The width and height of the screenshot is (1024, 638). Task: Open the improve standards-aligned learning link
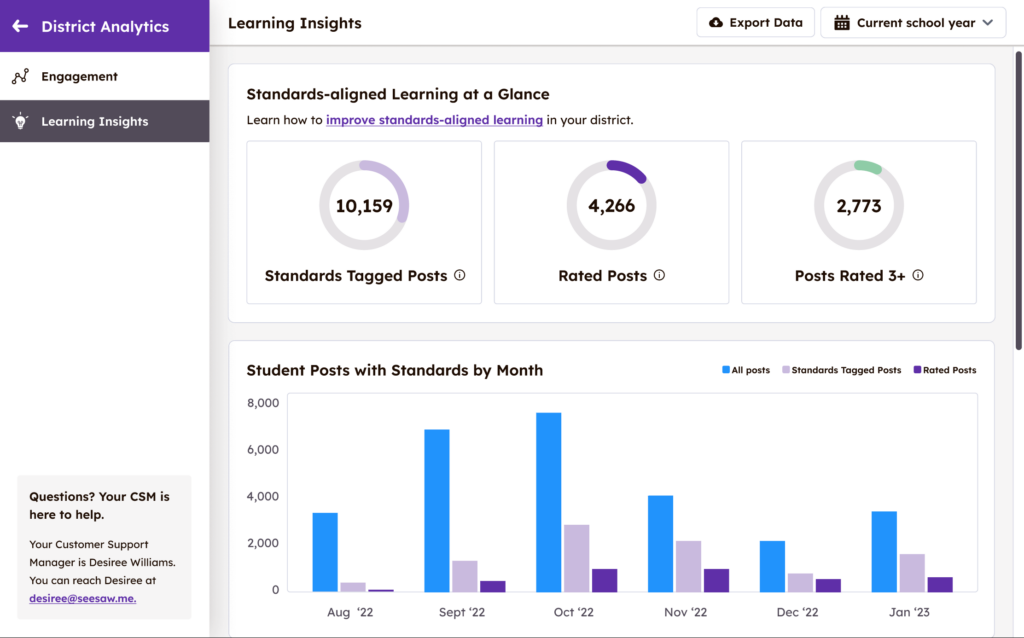coord(434,120)
